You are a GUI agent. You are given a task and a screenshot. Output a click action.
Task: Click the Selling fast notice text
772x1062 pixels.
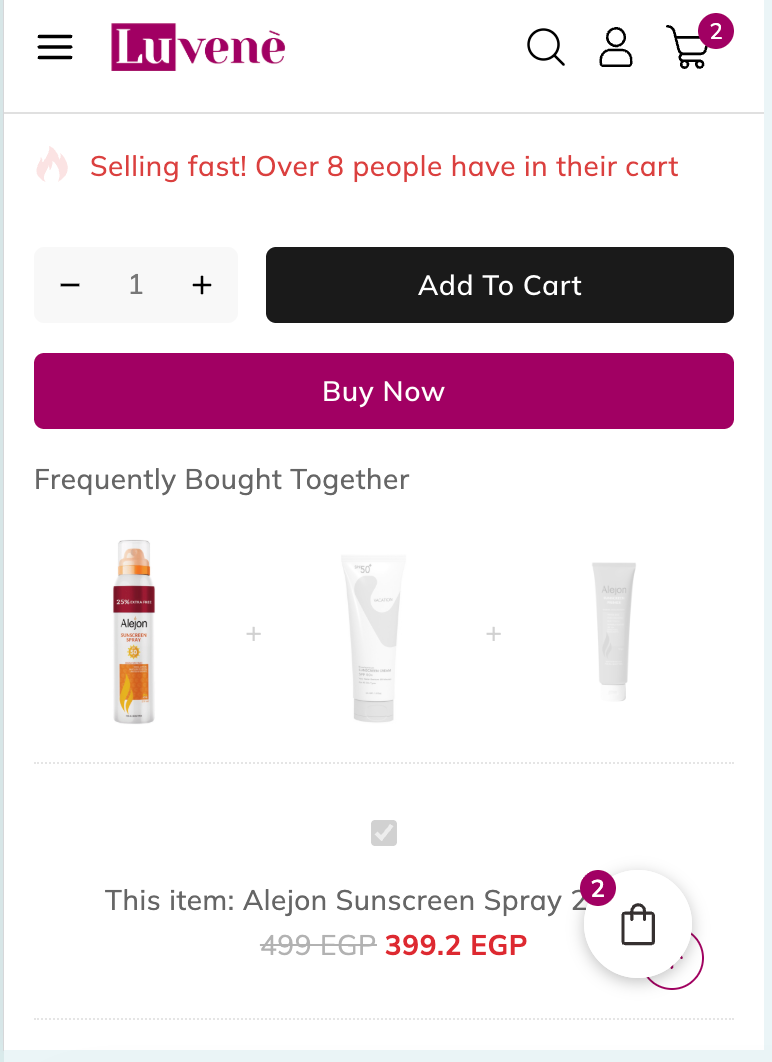pos(384,166)
